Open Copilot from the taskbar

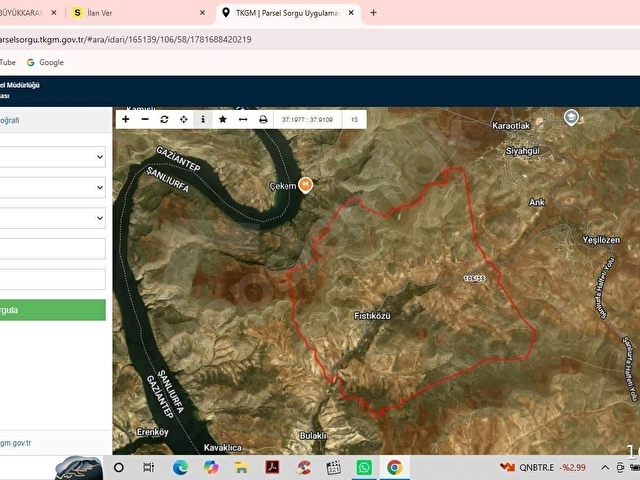coord(211,467)
